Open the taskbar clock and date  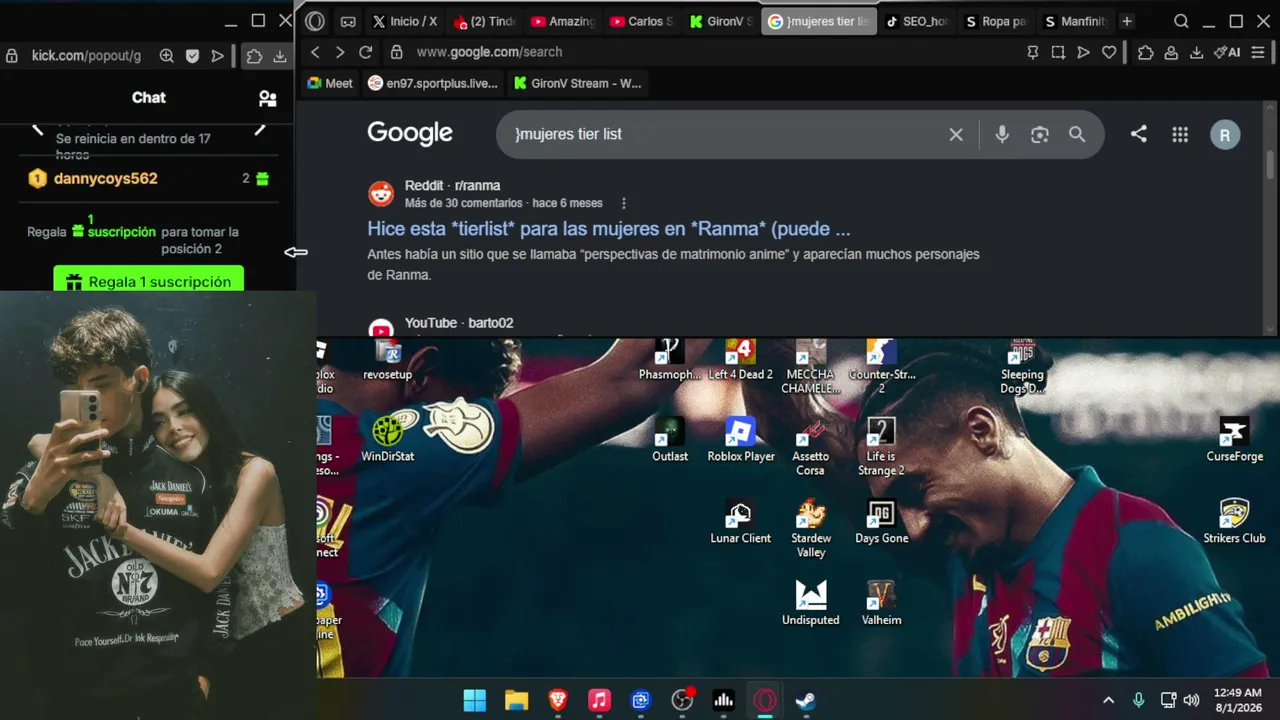pyautogui.click(x=1238, y=700)
